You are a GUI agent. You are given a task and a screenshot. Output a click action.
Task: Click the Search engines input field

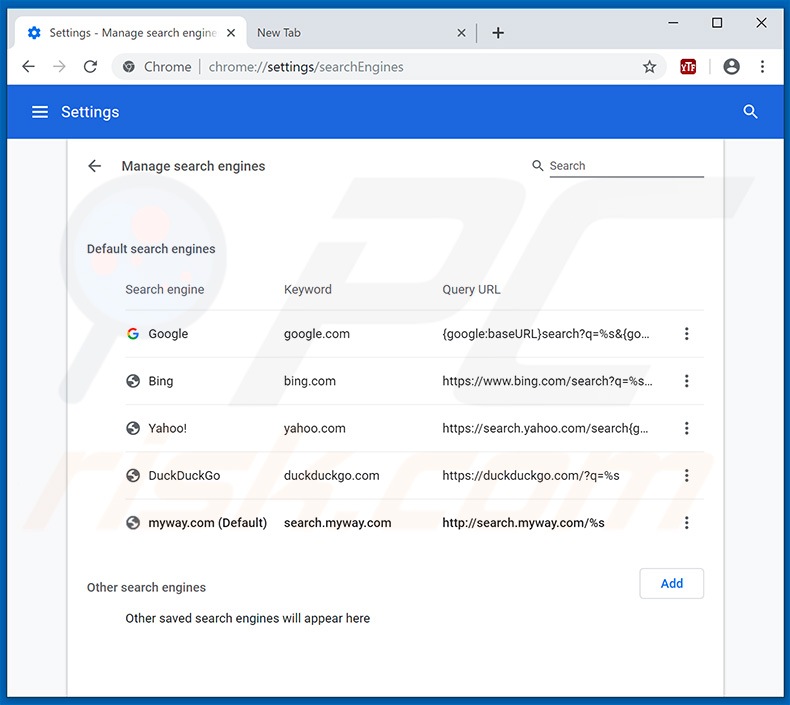pos(626,166)
